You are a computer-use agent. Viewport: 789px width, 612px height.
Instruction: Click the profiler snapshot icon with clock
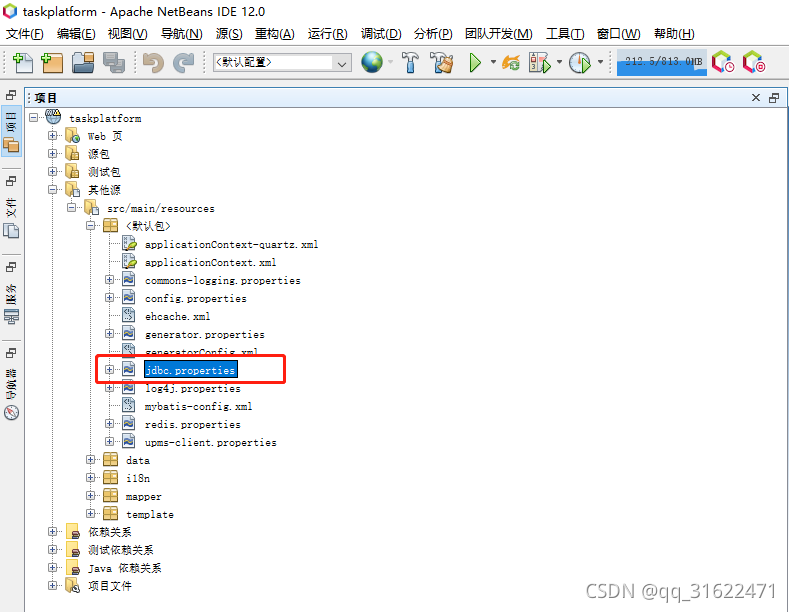(723, 62)
